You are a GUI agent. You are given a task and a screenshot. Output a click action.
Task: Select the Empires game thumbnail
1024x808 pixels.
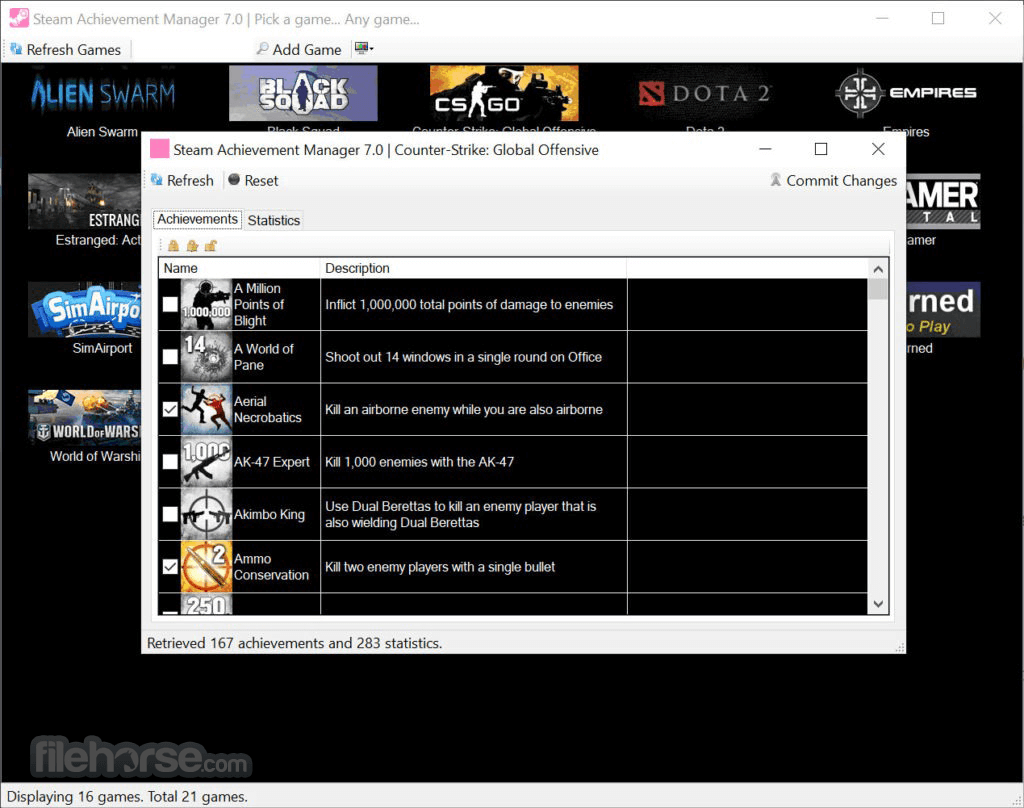pos(906,93)
